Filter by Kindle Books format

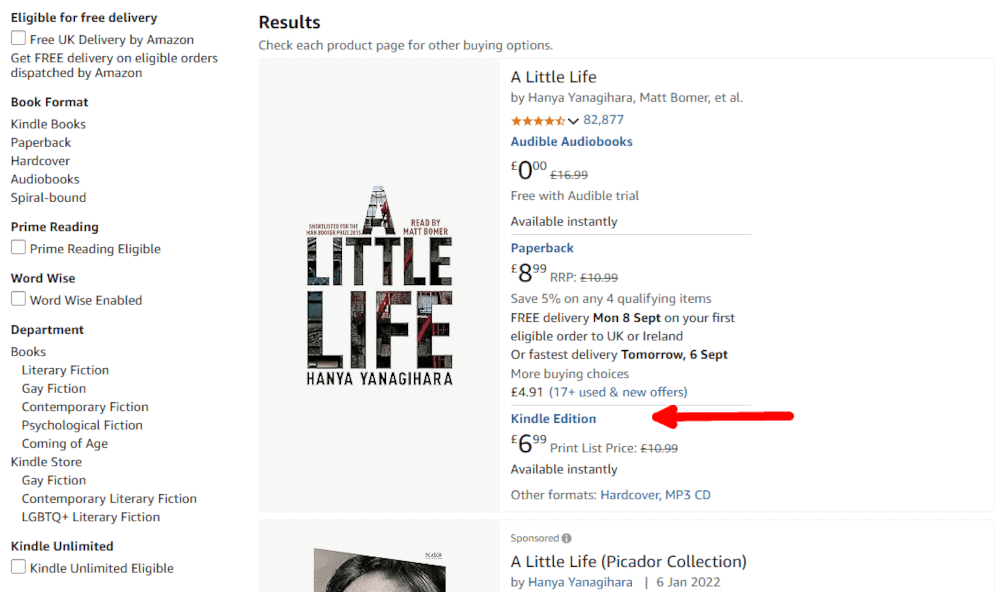48,124
